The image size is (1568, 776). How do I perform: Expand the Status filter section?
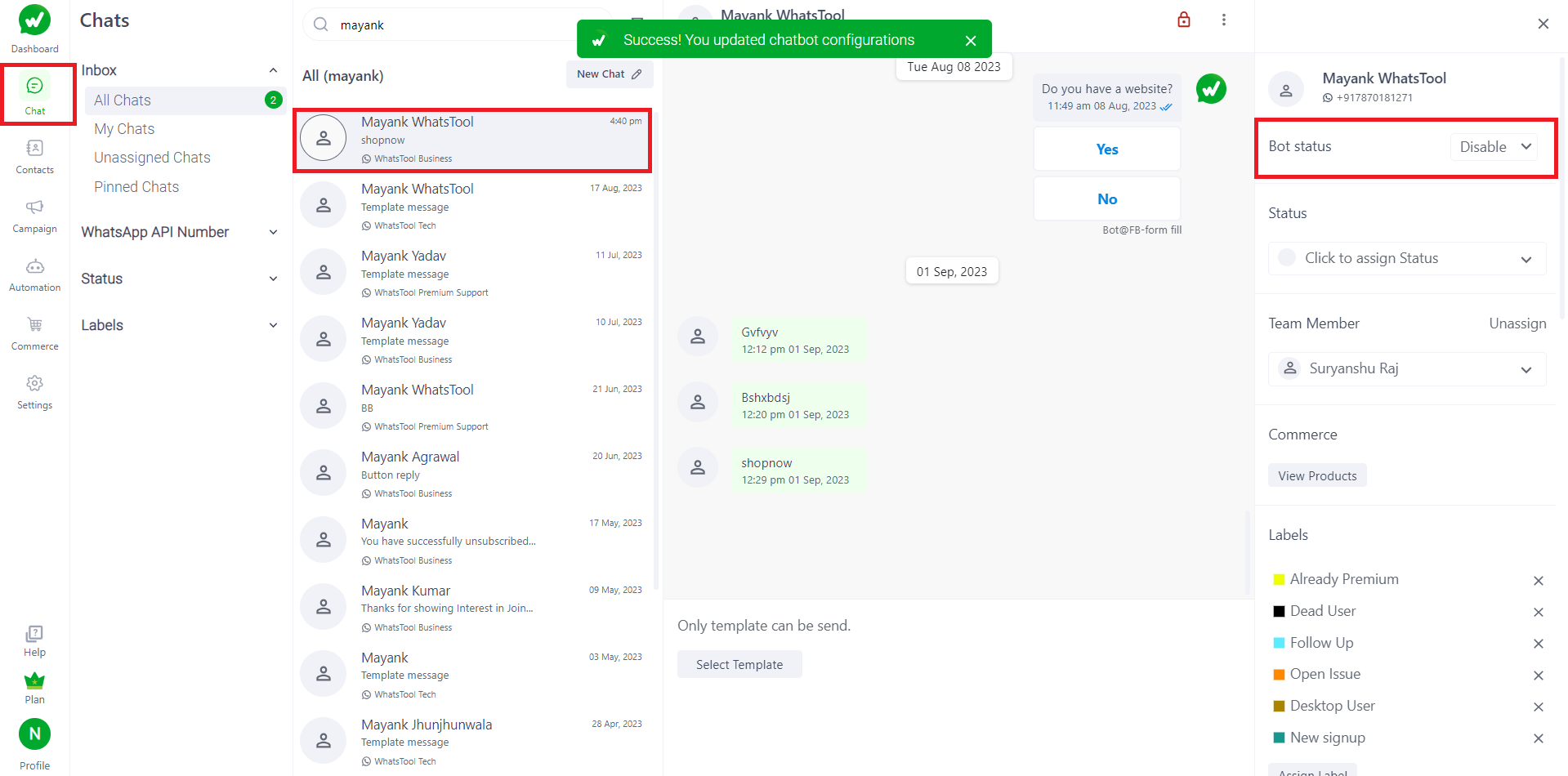180,279
